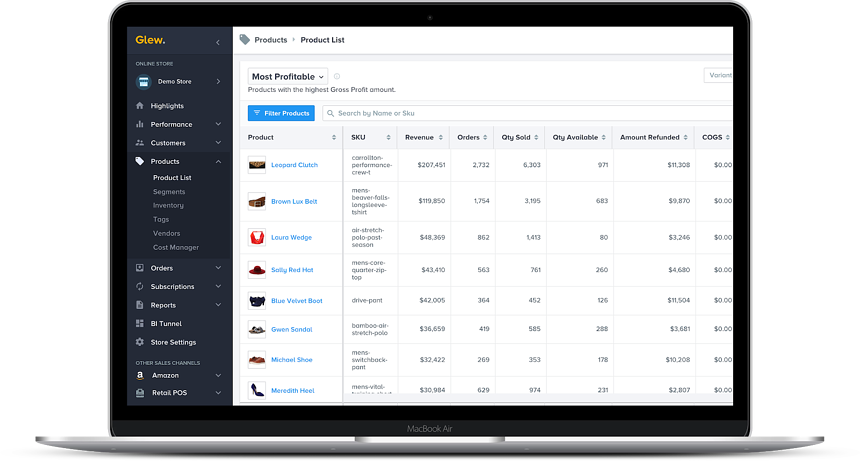The height and width of the screenshot is (461, 860).
Task: Open the Blue Velvet Boot product link
Action: pos(297,301)
